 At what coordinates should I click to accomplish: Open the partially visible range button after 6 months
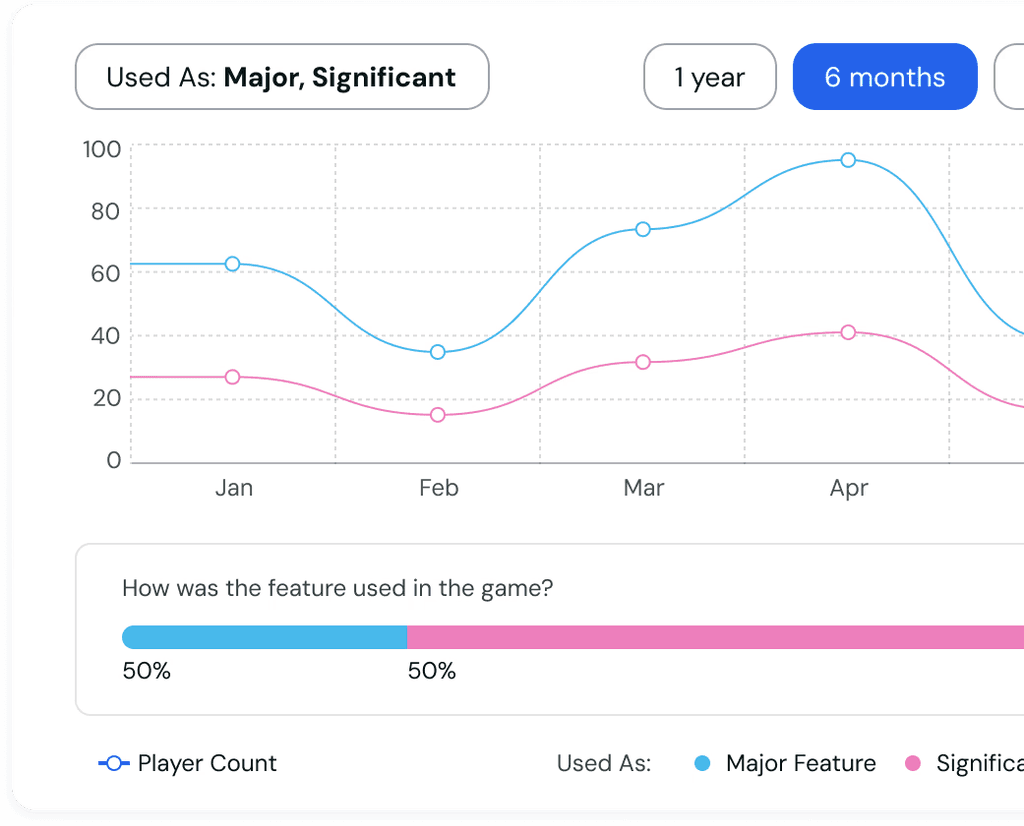click(x=1009, y=77)
